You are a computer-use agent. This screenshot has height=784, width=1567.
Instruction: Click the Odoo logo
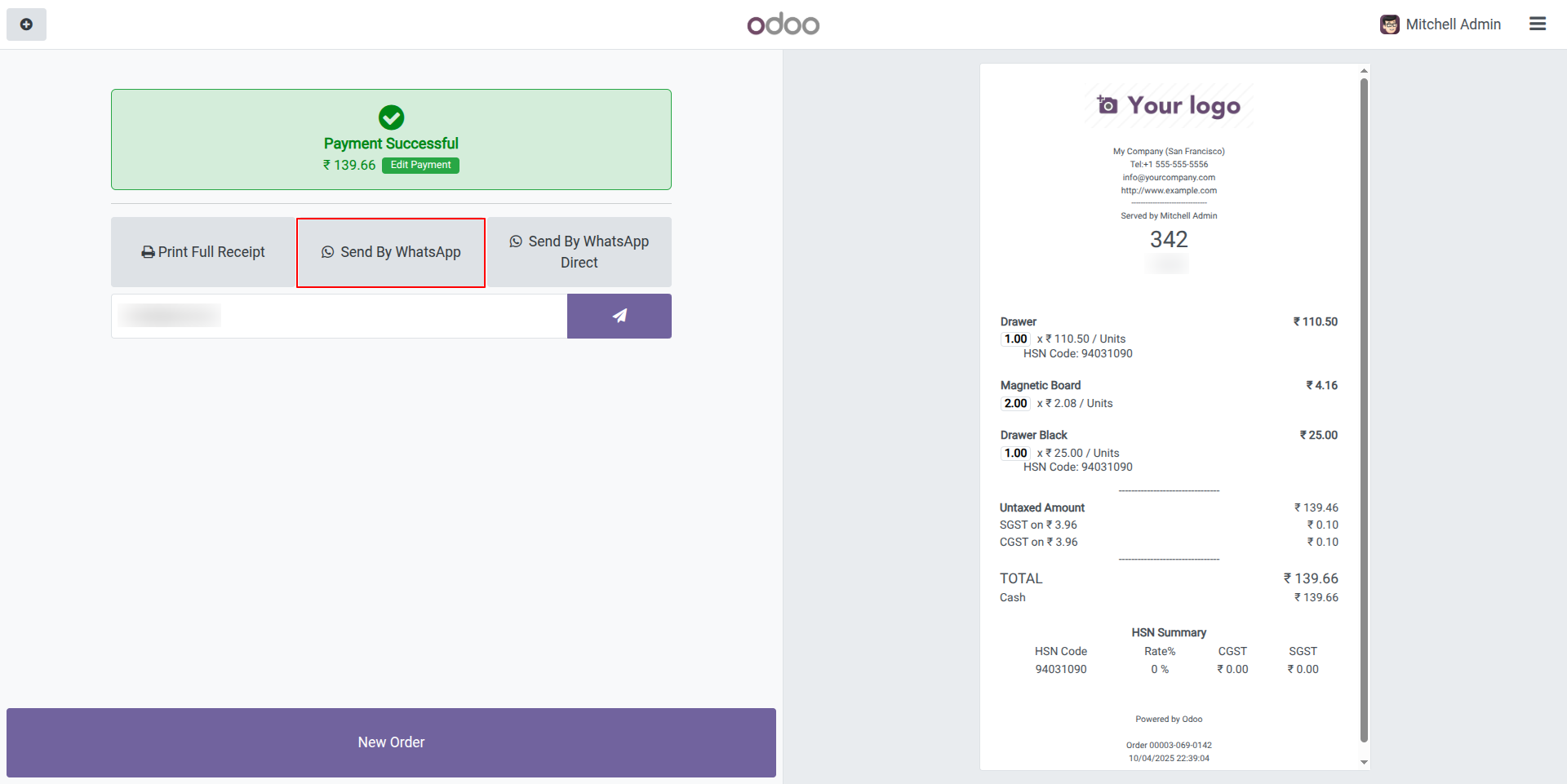pos(783,24)
